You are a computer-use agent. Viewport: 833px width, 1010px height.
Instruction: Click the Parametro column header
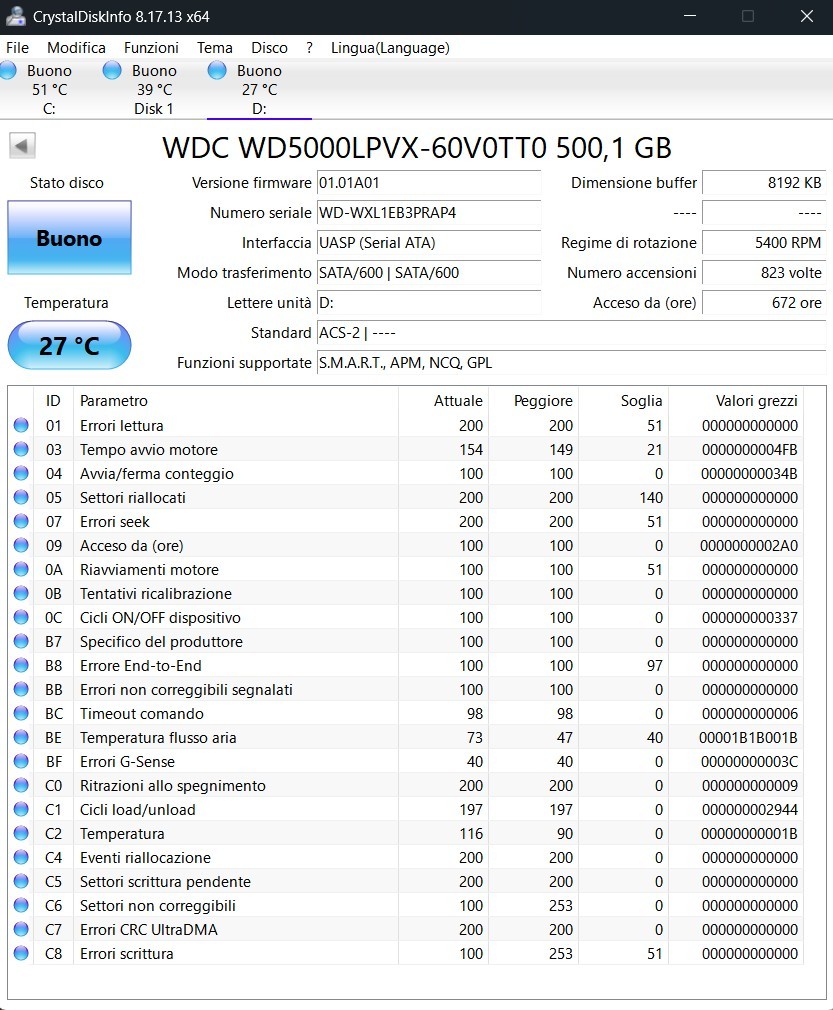[x=236, y=400]
